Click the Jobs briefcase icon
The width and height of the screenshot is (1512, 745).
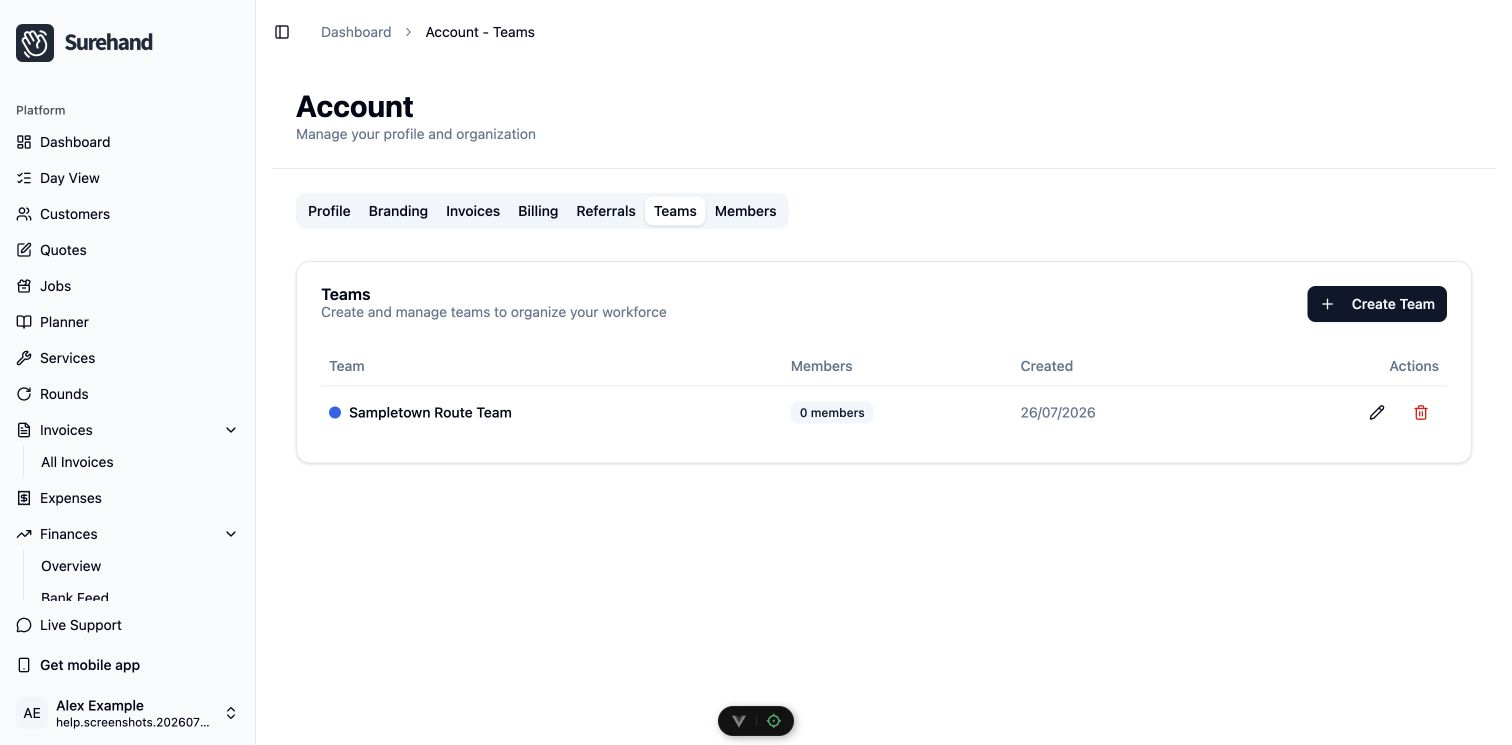pyautogui.click(x=24, y=286)
